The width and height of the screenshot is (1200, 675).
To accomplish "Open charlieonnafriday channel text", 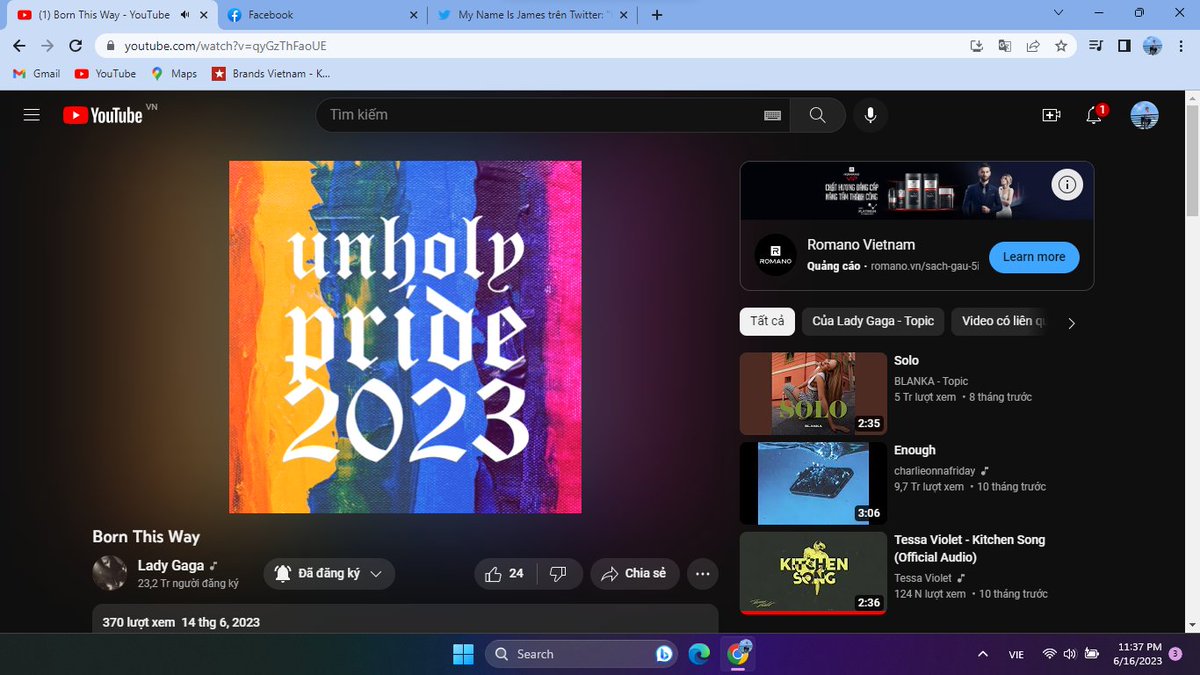I will (935, 471).
